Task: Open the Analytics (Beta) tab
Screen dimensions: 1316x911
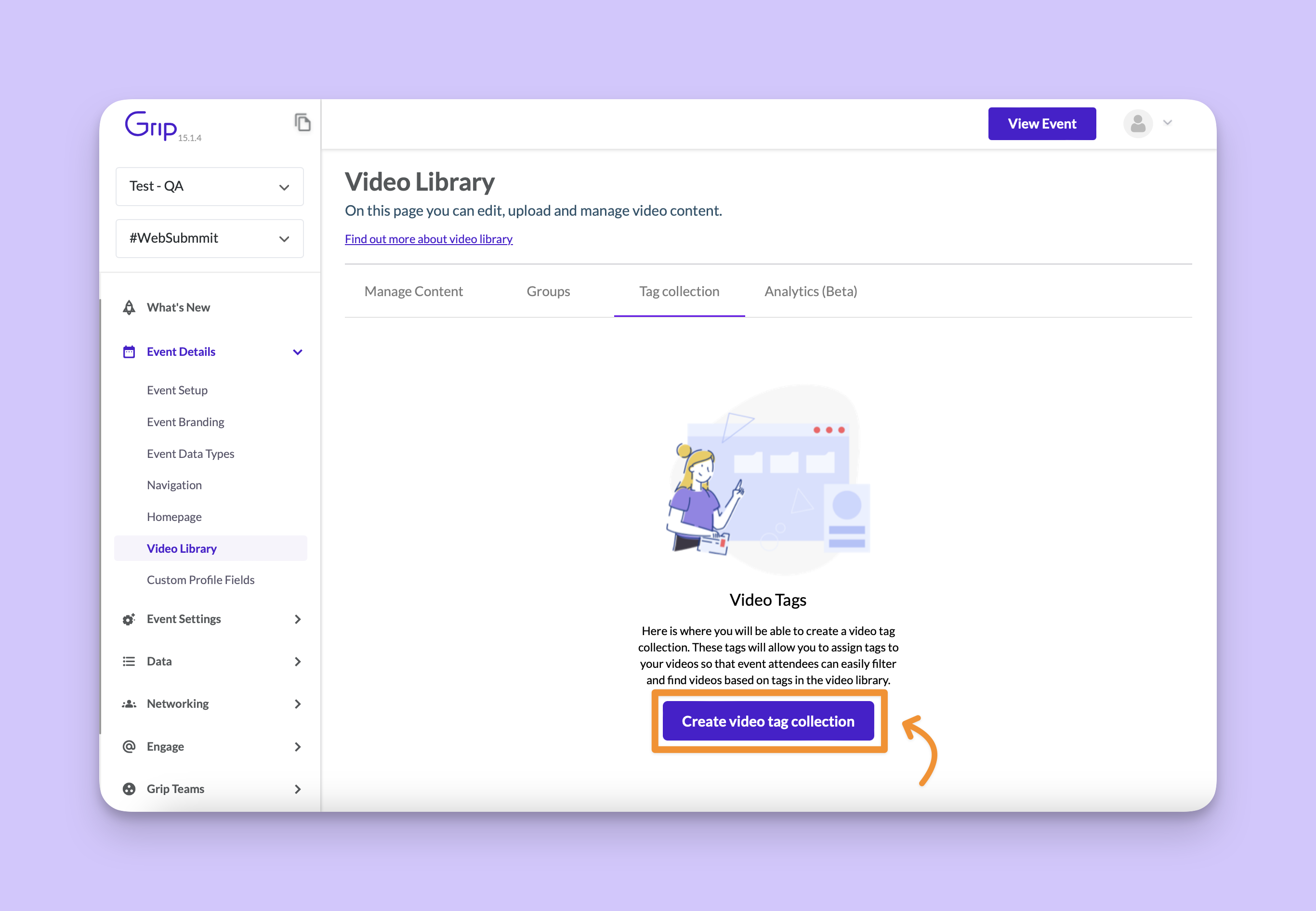Action: coord(811,291)
